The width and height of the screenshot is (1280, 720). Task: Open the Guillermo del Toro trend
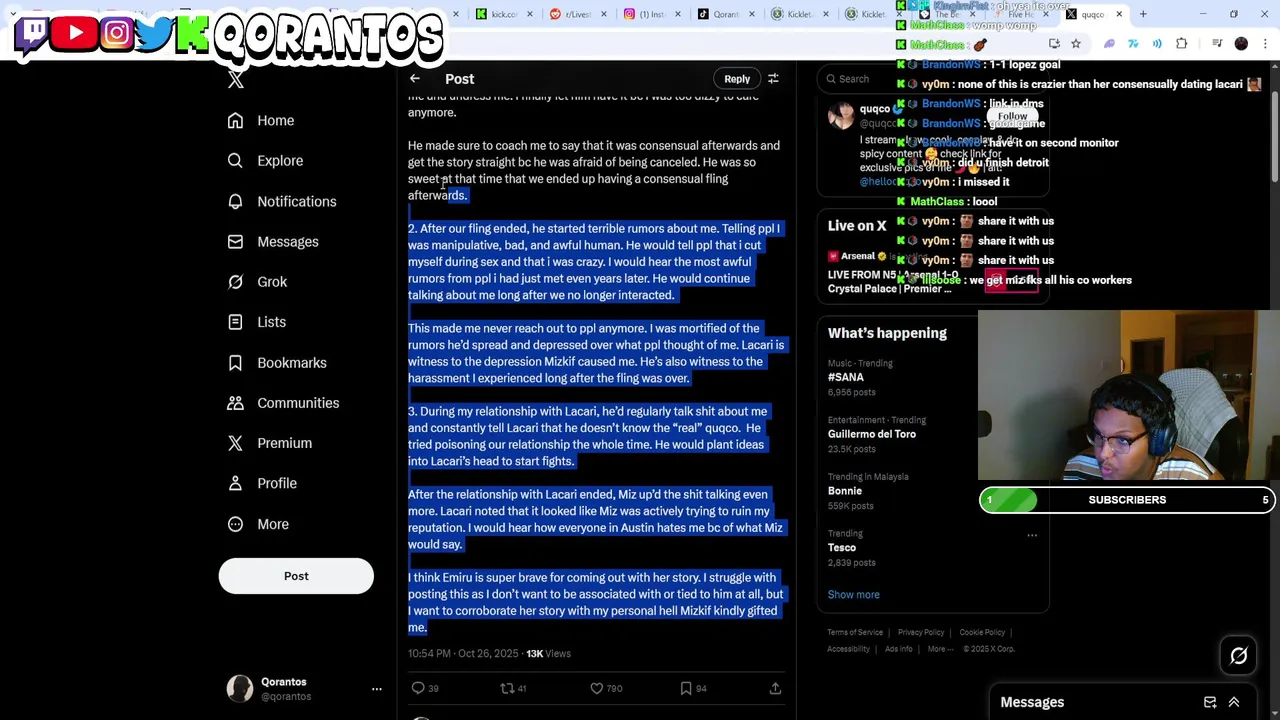(x=872, y=434)
